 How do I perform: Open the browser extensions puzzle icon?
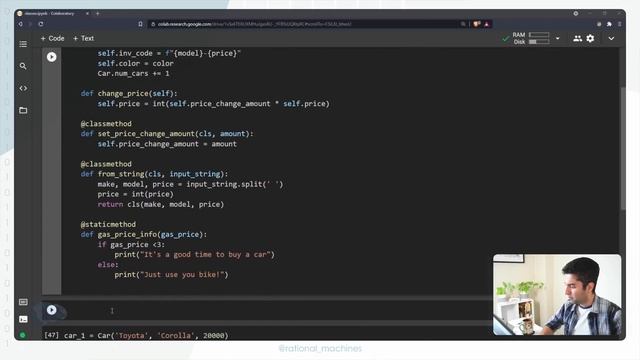point(609,24)
